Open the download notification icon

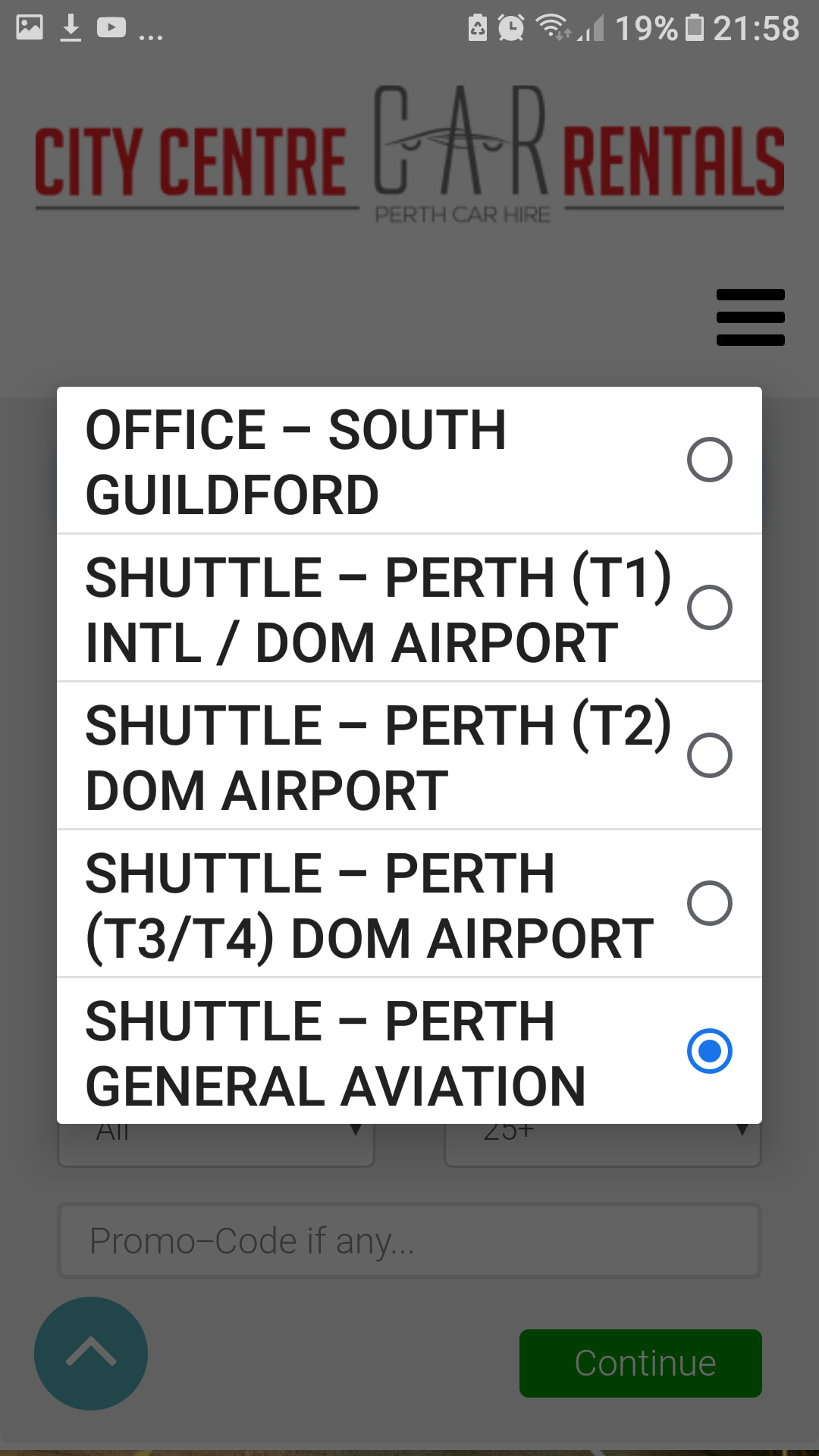tap(71, 28)
